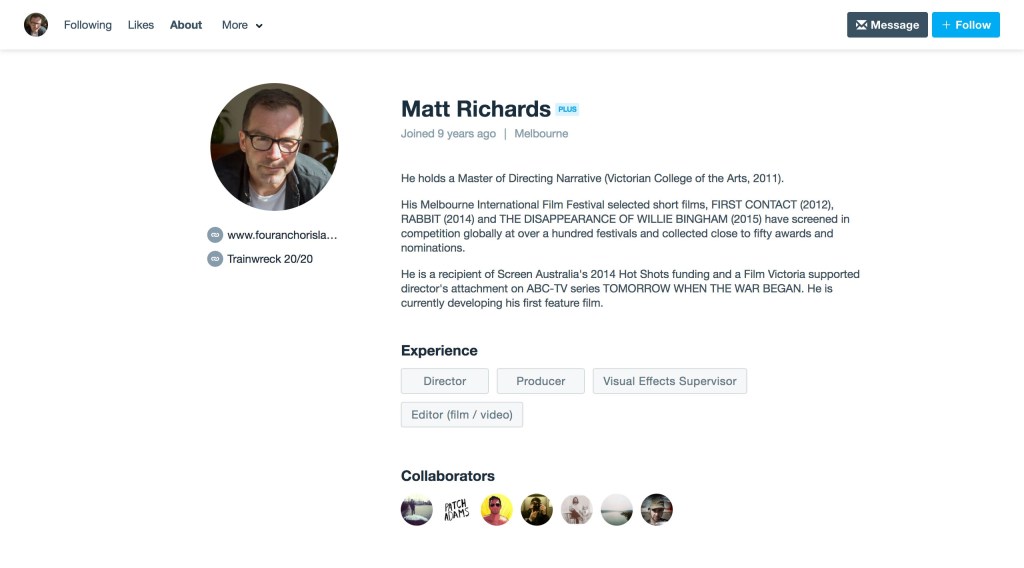Open the Following tab
This screenshot has width=1024, height=568.
coord(88,25)
